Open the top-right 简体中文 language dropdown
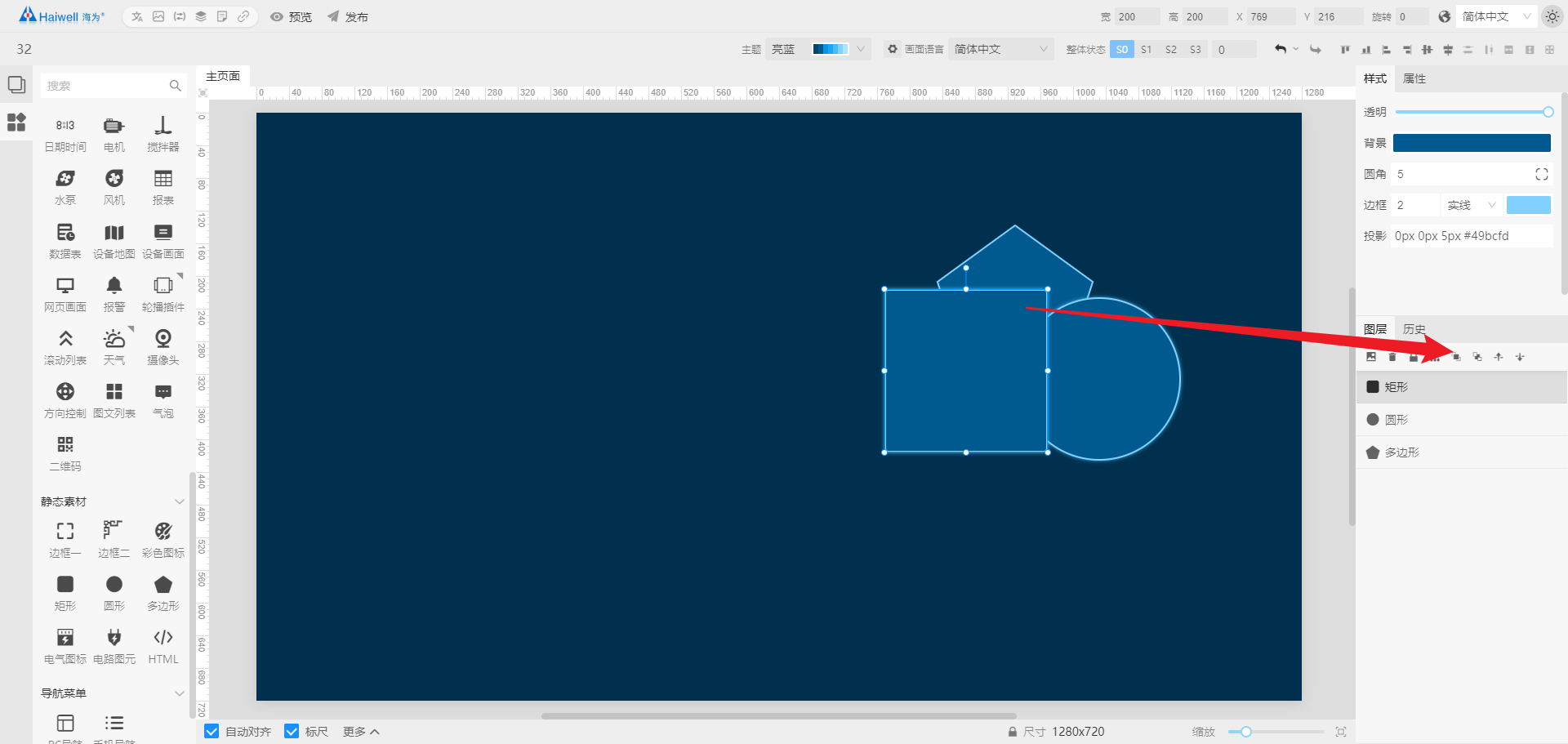The width and height of the screenshot is (1568, 744). pyautogui.click(x=1496, y=16)
